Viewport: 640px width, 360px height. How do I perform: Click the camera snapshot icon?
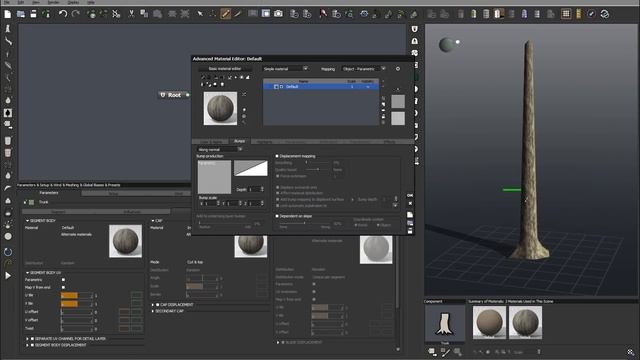[278, 14]
